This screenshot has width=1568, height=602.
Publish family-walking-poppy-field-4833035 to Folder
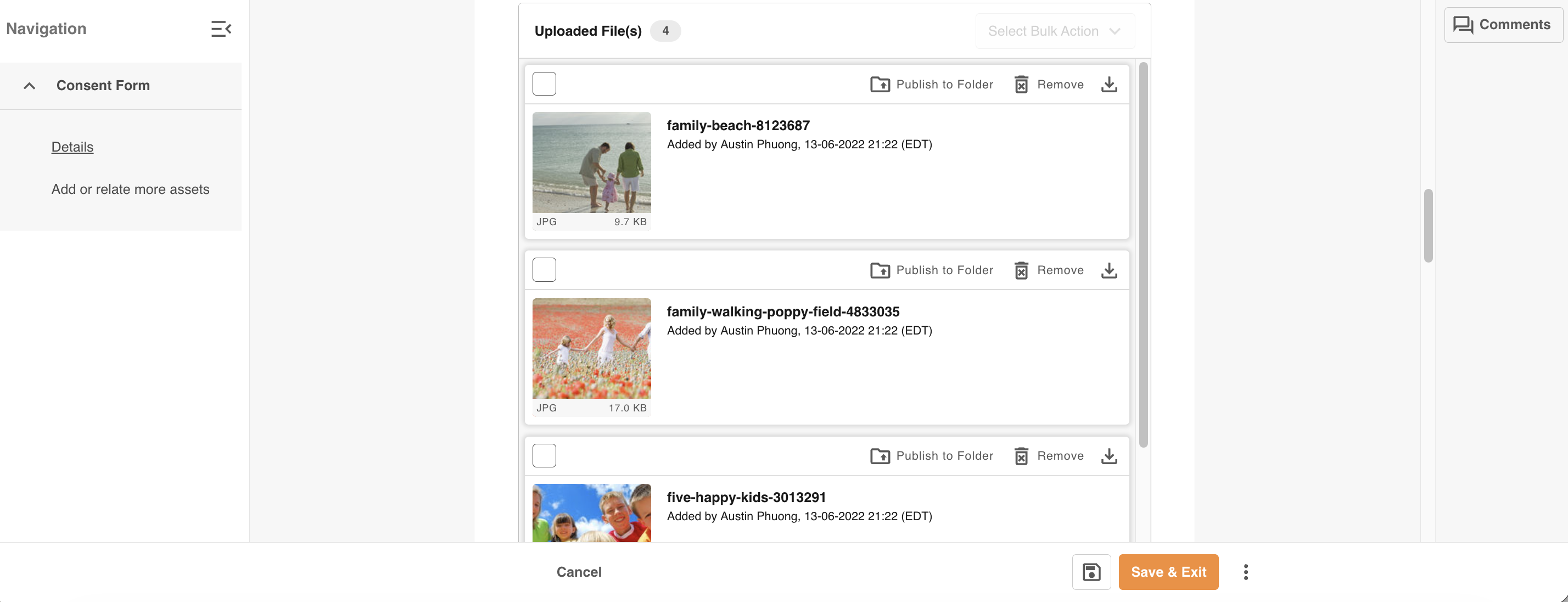[931, 270]
